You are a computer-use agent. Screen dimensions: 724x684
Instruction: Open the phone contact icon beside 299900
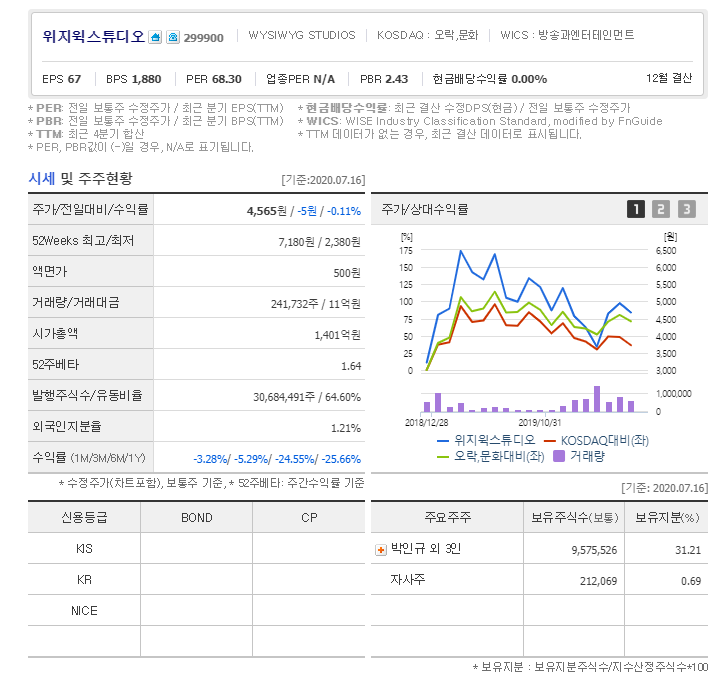(x=173, y=37)
